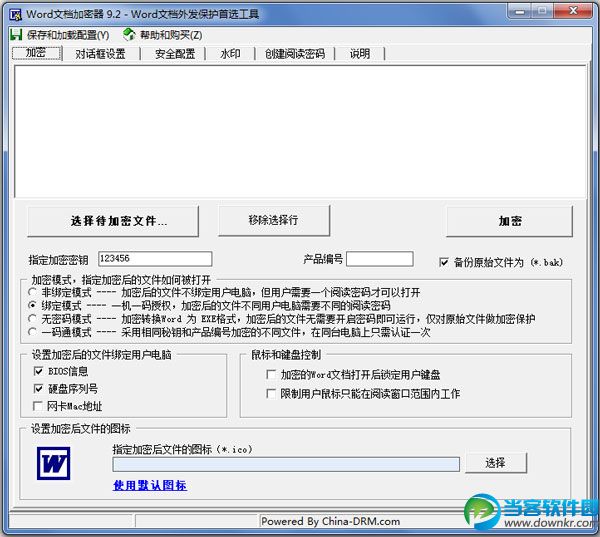Click the 产品编号 input field

click(x=380, y=259)
